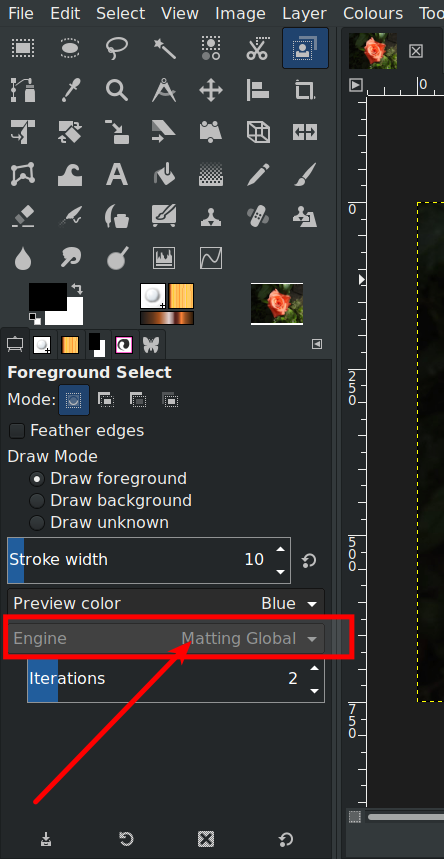Select the Draw background radio option
Image resolution: width=444 pixels, height=859 pixels.
(x=37, y=501)
